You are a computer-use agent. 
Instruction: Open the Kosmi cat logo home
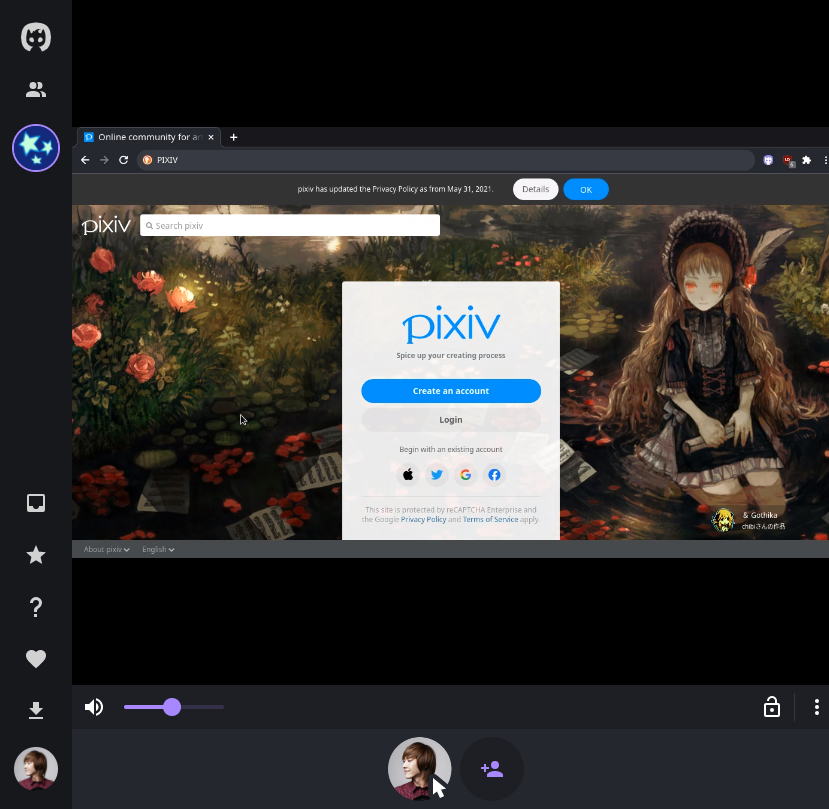(36, 38)
